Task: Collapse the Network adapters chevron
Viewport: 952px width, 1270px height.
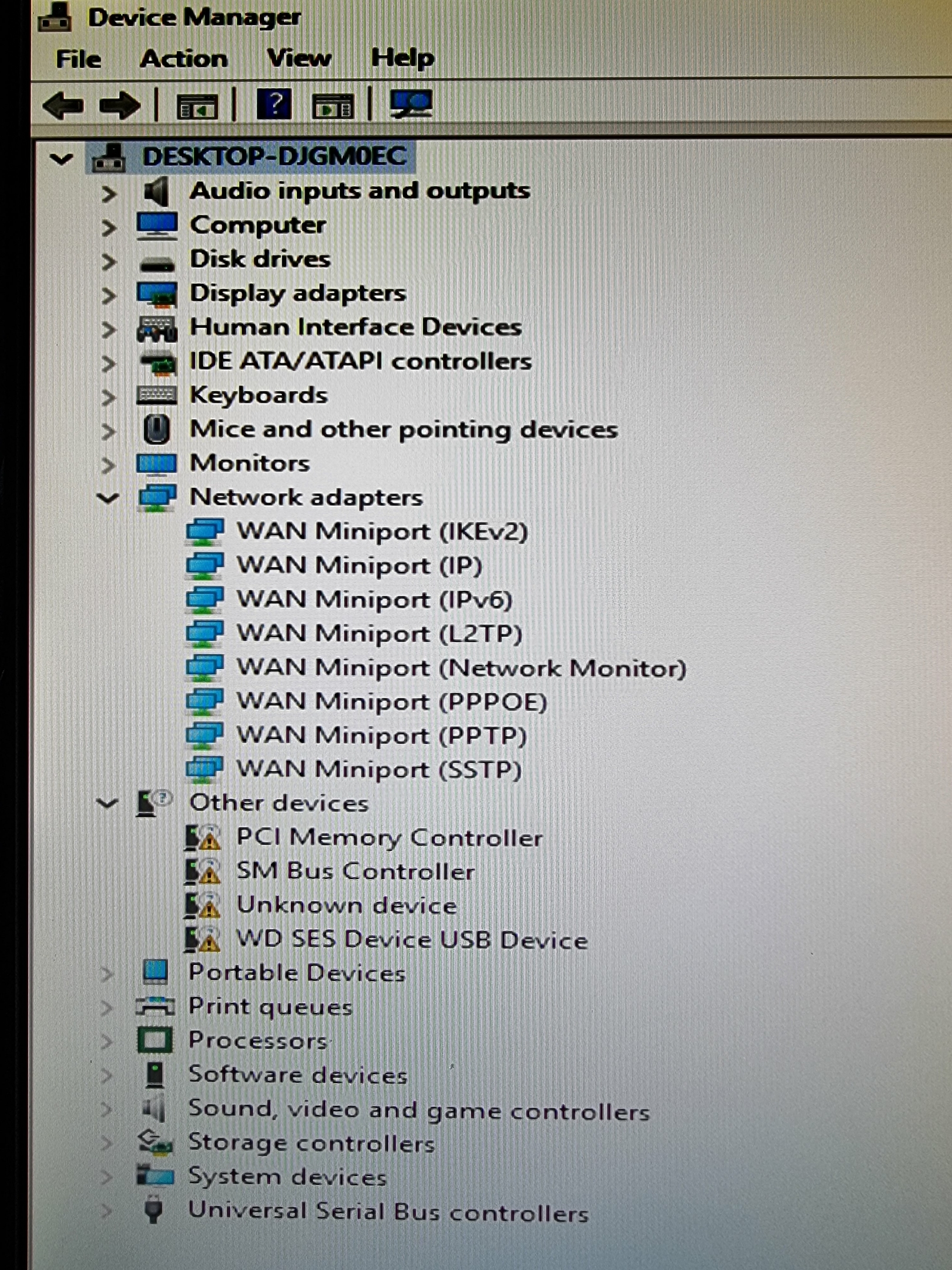Action: pyautogui.click(x=108, y=499)
